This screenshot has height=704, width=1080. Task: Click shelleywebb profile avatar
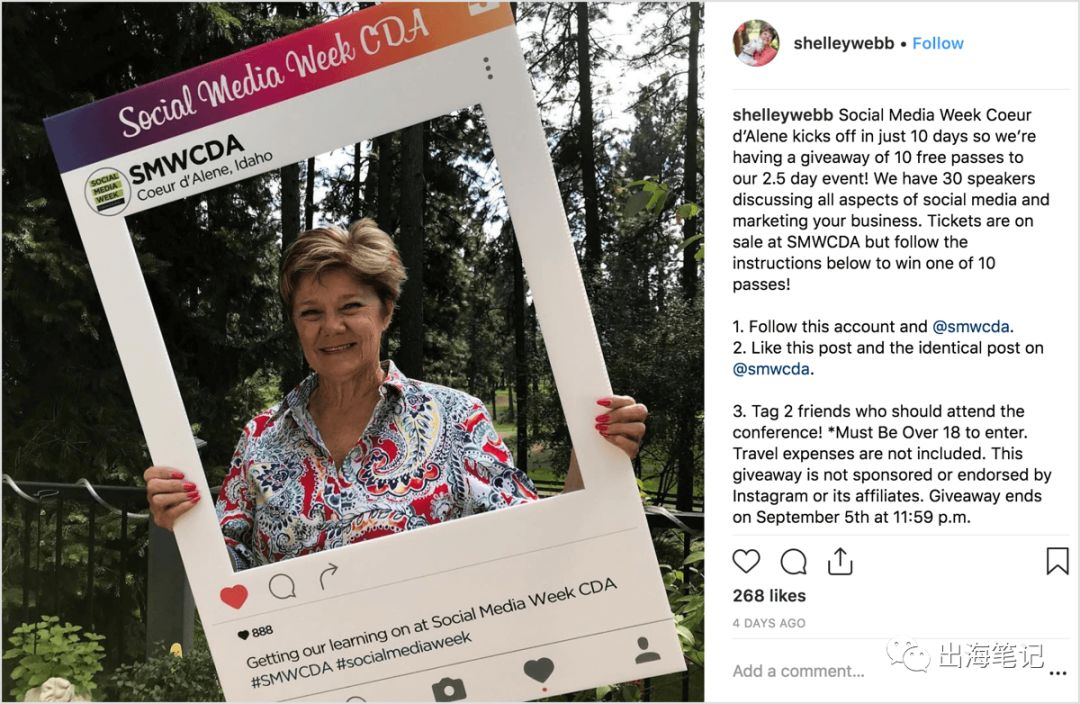[x=756, y=43]
